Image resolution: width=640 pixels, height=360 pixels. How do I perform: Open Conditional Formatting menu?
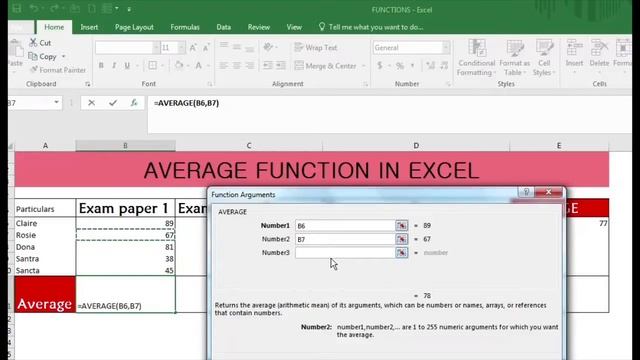(476, 58)
